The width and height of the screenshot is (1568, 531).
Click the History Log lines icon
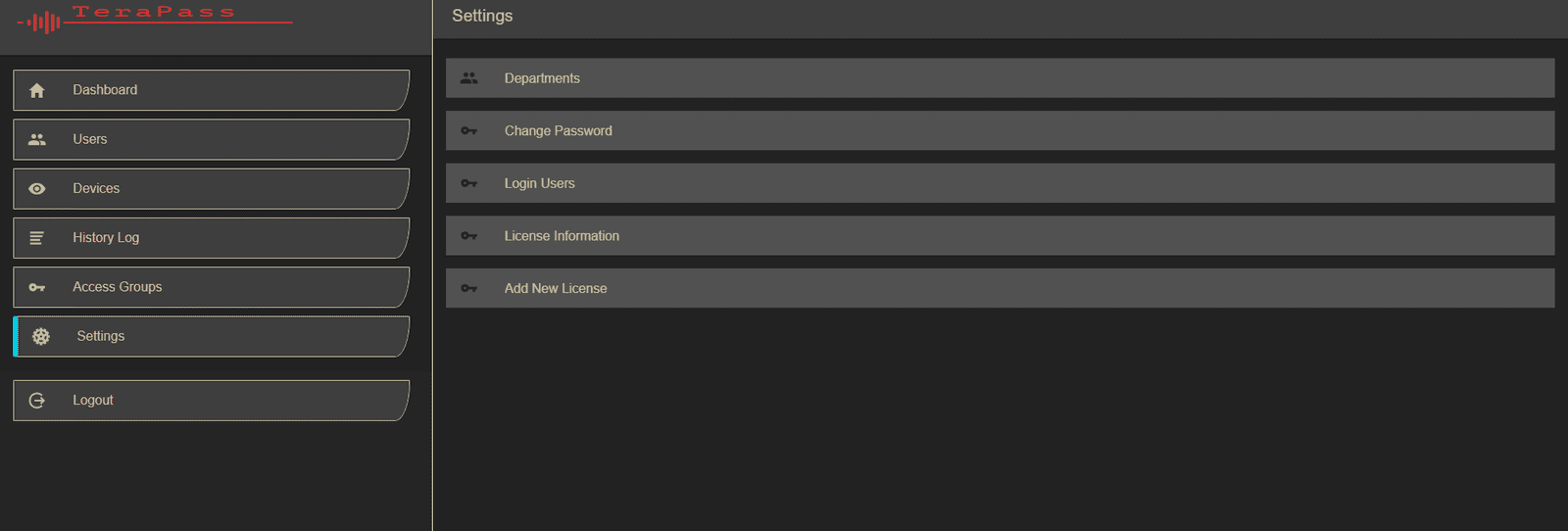[36, 238]
